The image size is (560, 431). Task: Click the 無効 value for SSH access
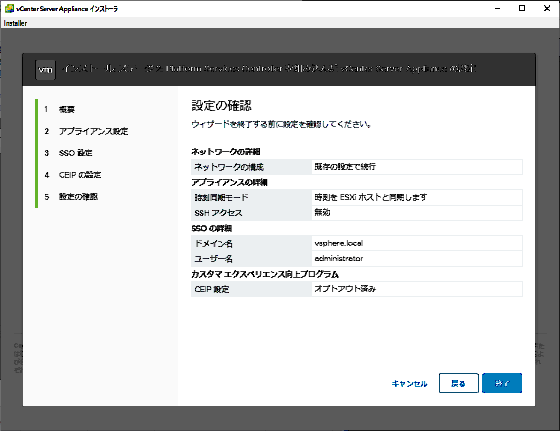pyautogui.click(x=322, y=212)
